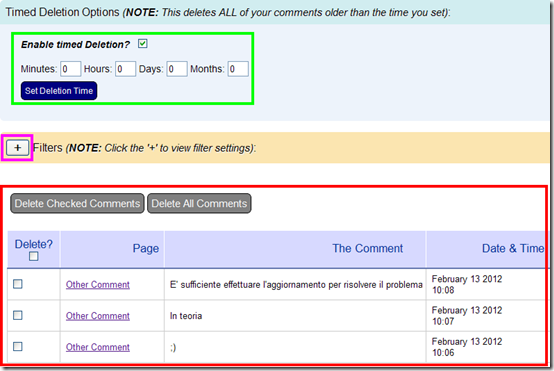Screen dimensions: 554x371
Task: Open Other Comment link in the ';)' row
Action: point(98,347)
